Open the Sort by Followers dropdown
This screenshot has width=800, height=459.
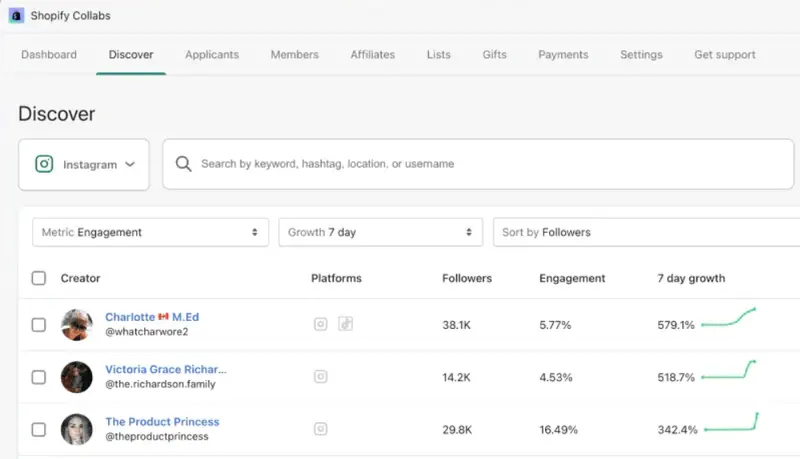click(646, 233)
